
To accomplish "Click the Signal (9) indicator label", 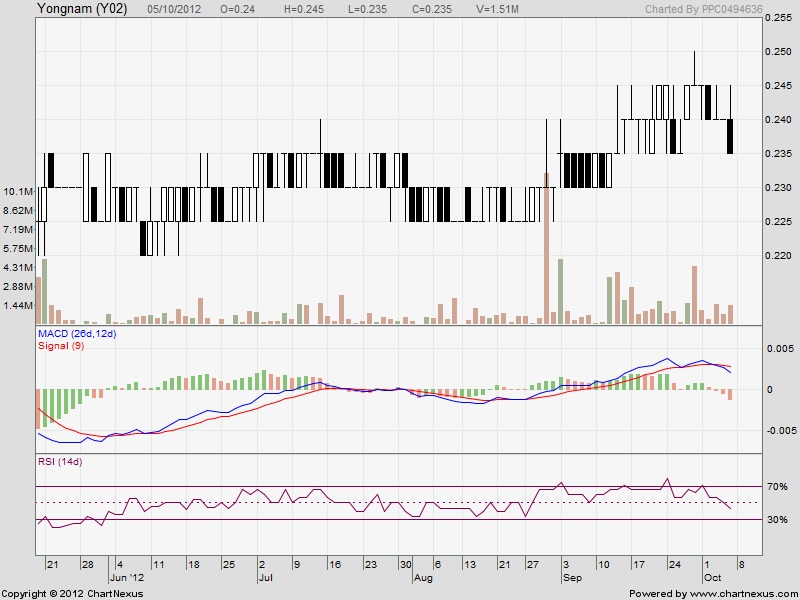I will pyautogui.click(x=61, y=346).
